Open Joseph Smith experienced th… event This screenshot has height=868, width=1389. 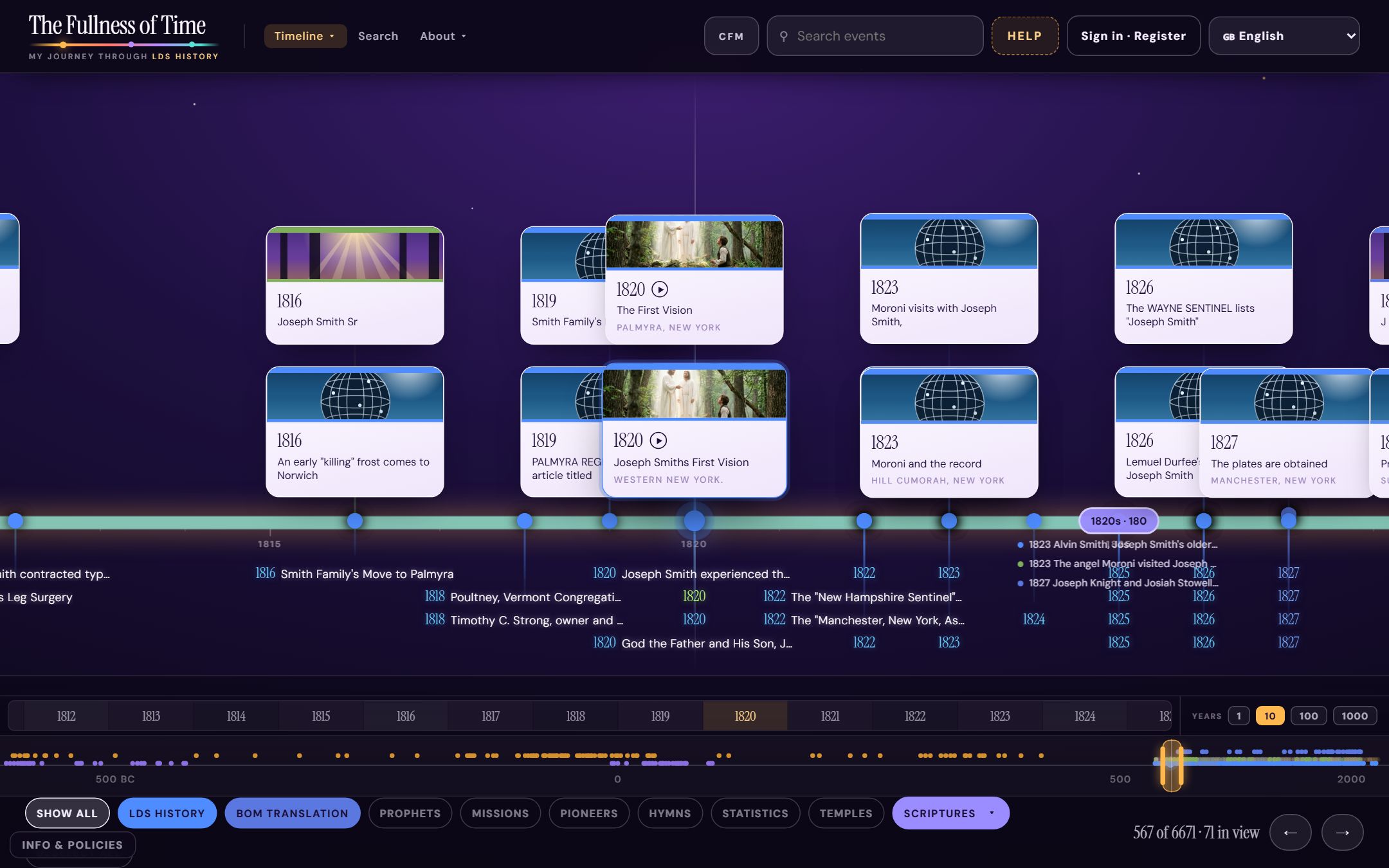coord(691,574)
